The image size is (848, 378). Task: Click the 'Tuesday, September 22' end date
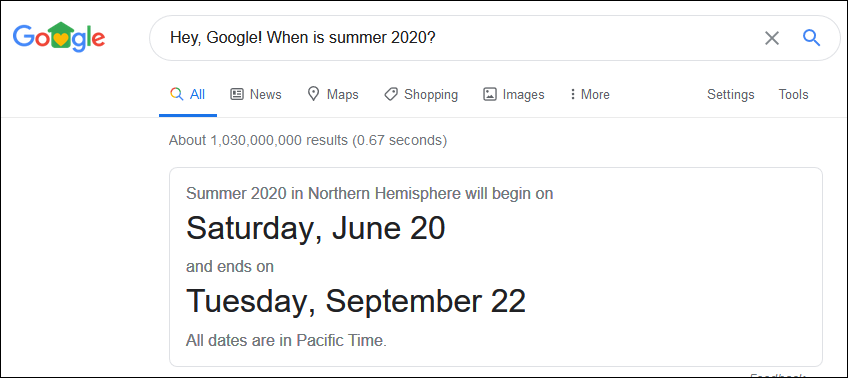356,301
